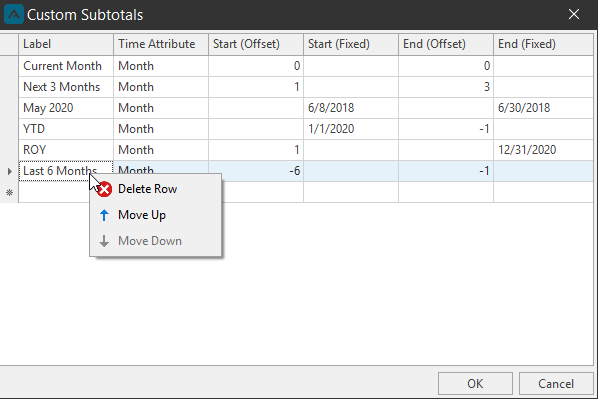Click Start Offset 1 in ROY row
Screen dimensions: 598x399
256,150
